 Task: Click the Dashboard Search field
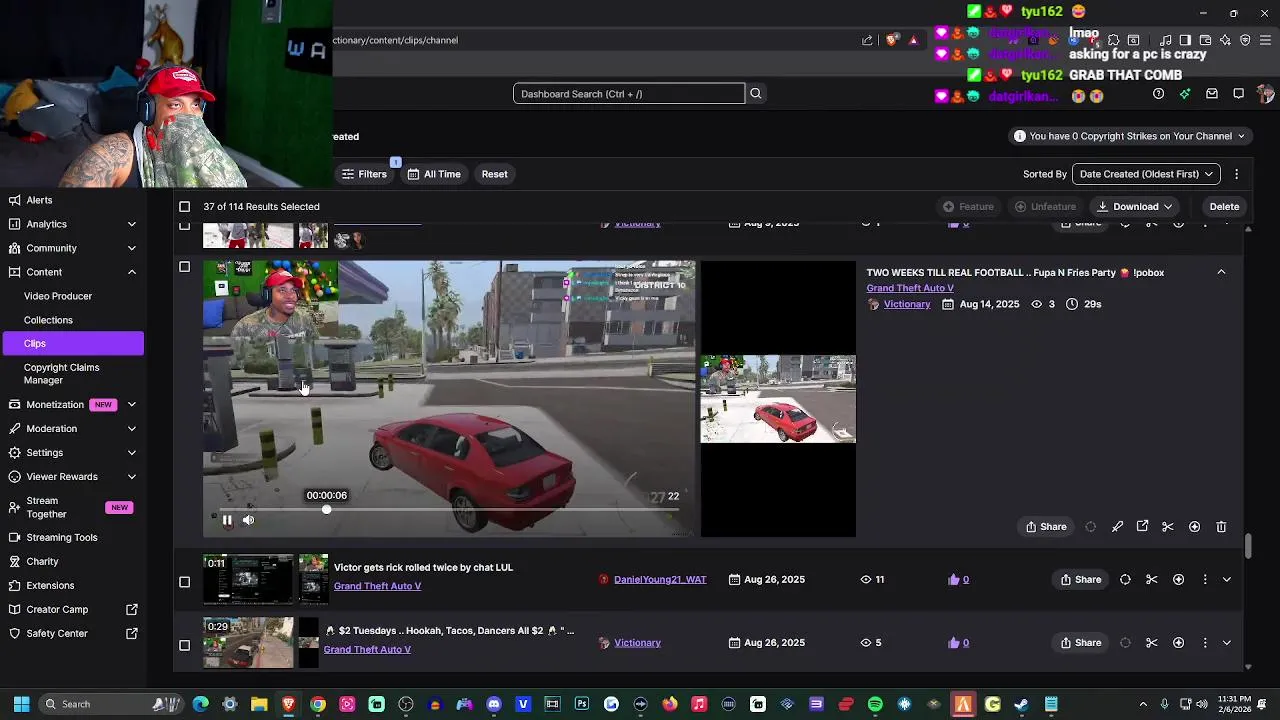(629, 94)
